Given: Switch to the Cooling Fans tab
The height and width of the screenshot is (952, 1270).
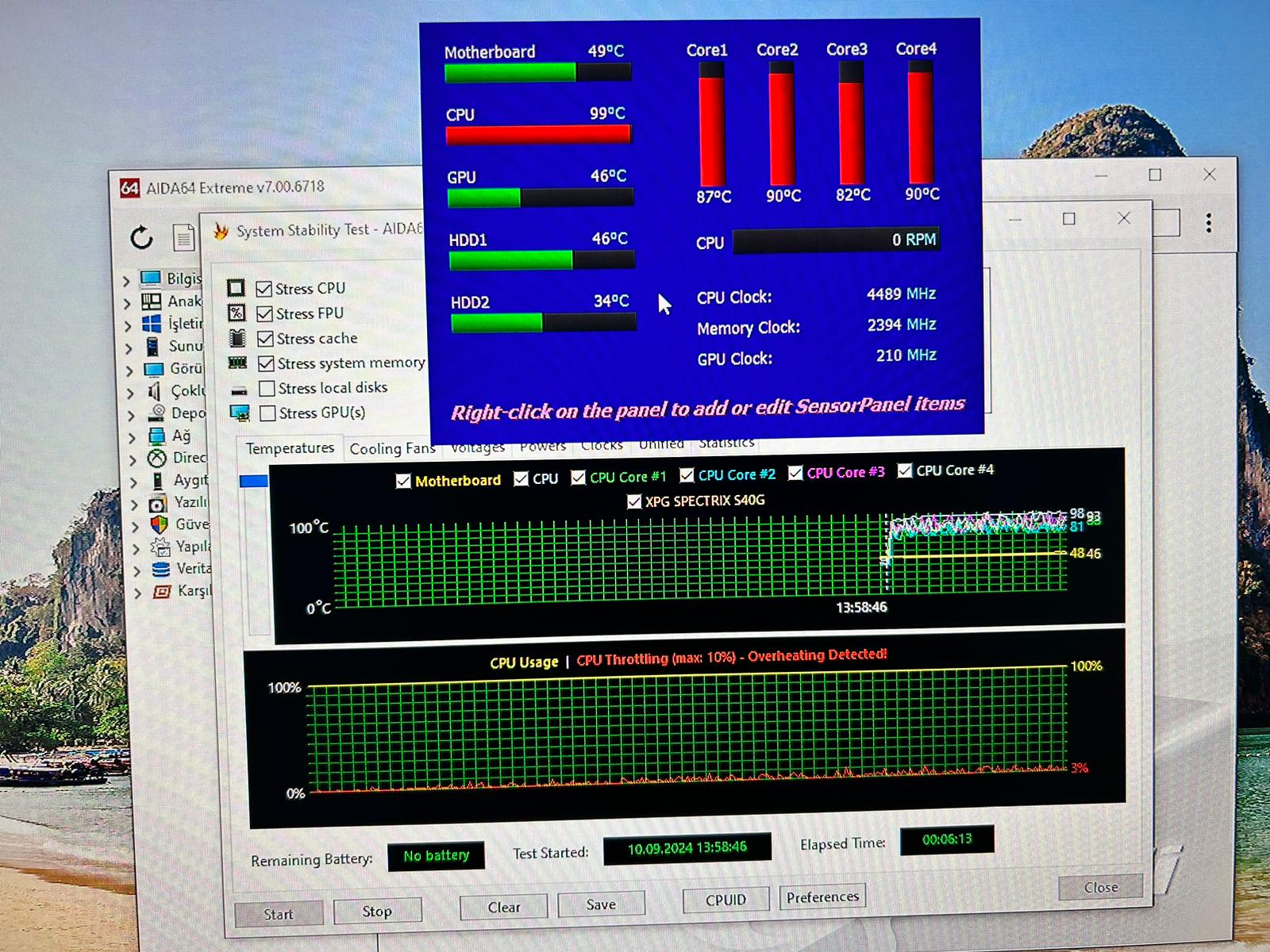Looking at the screenshot, I should (x=392, y=449).
